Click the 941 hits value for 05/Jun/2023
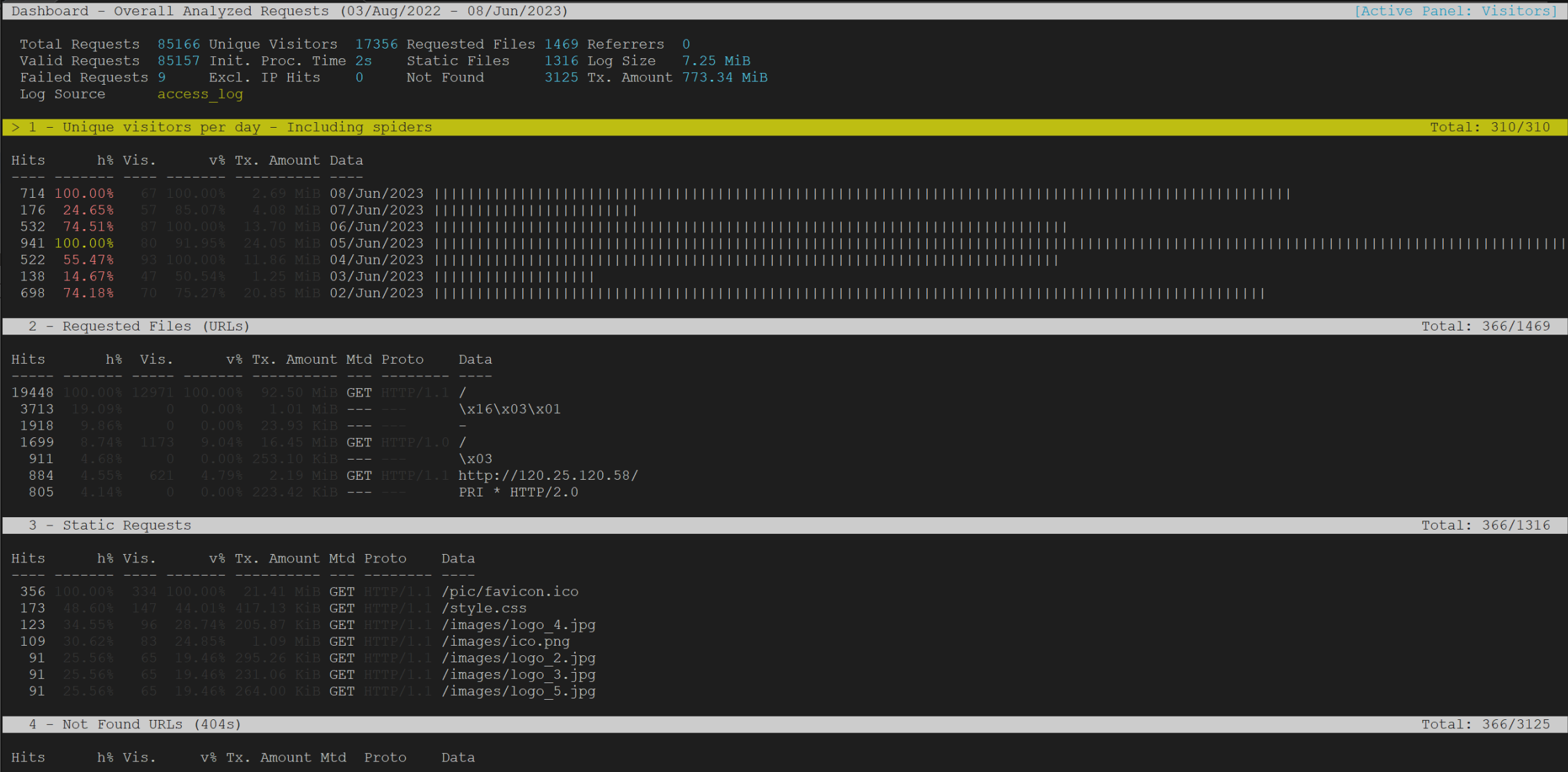 click(x=33, y=244)
